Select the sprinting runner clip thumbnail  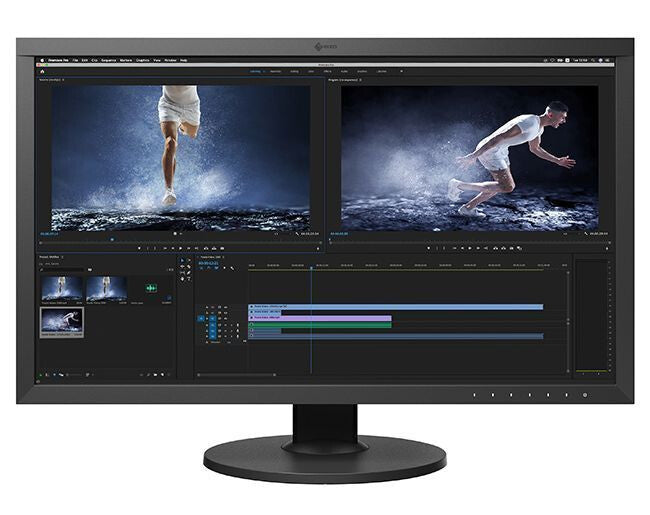coord(62,320)
